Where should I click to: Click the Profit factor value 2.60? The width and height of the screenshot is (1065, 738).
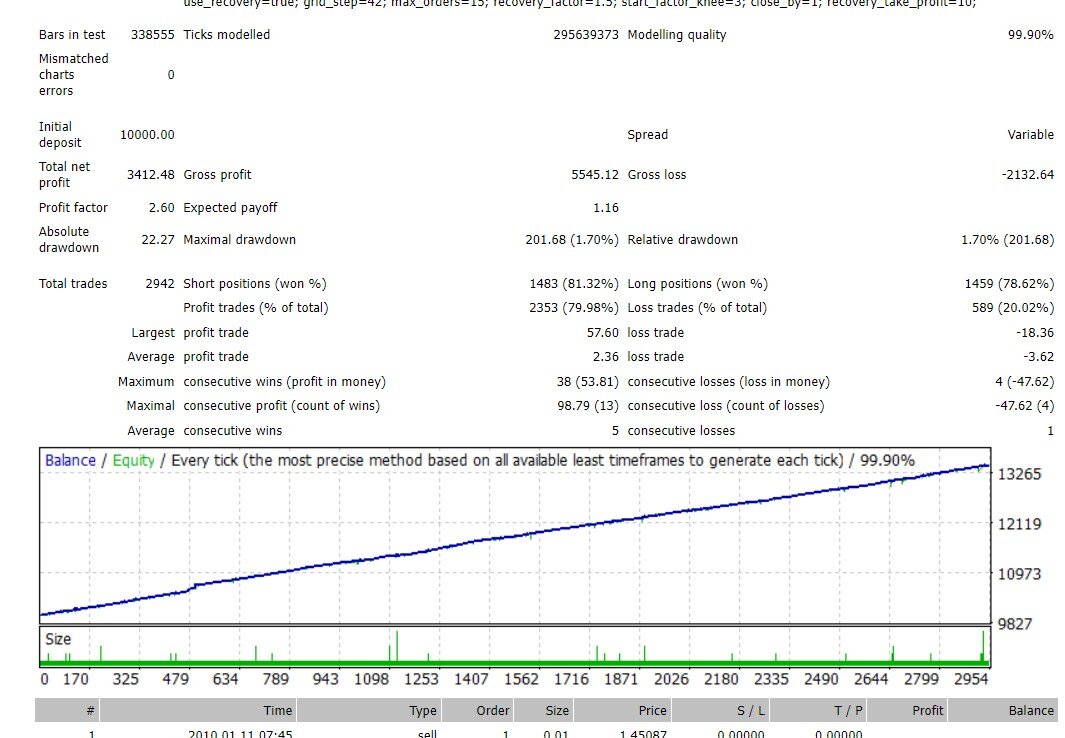click(162, 208)
